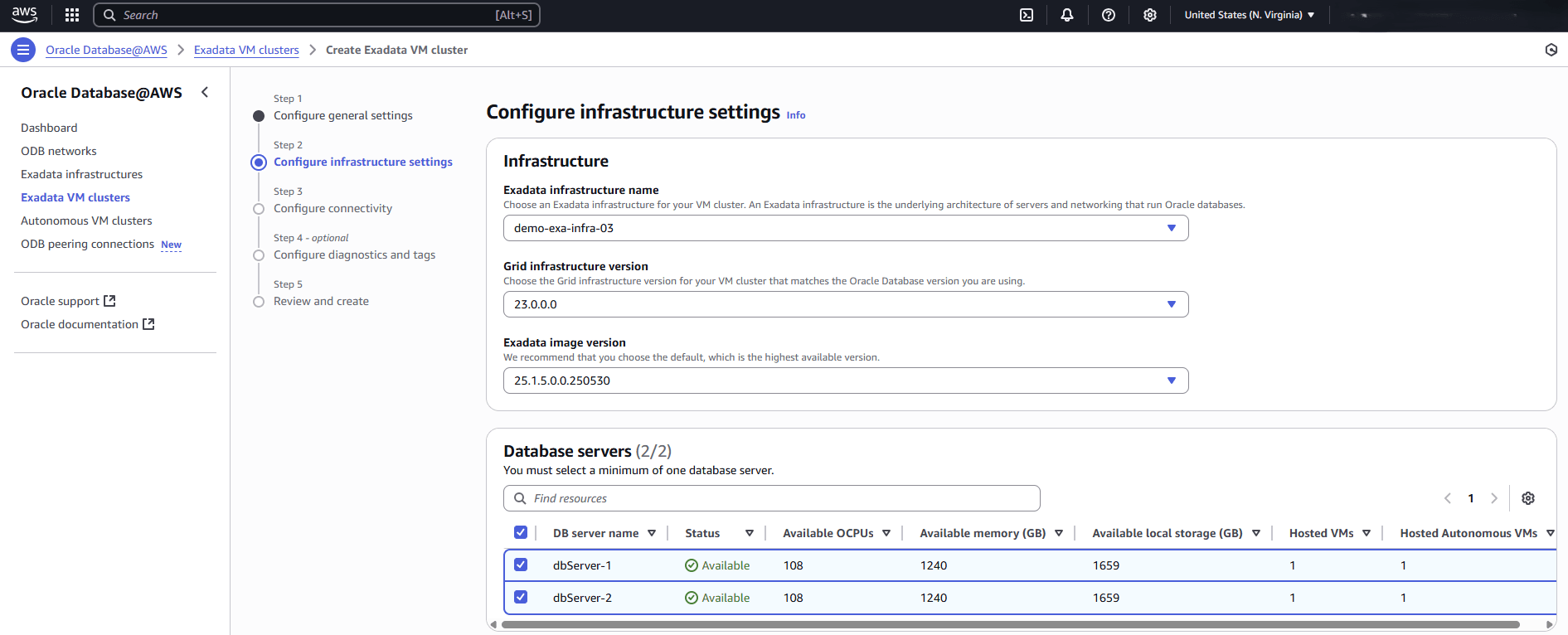Toggle the select all database servers checkbox
1568x635 pixels.
coord(521,532)
